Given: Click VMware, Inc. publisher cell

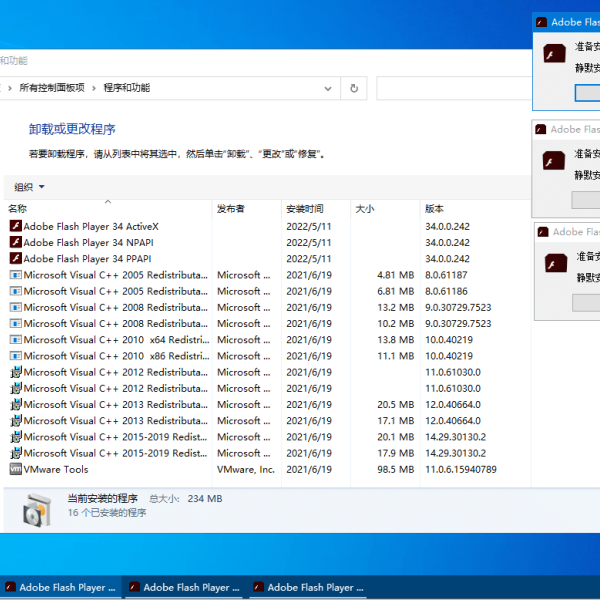Looking at the screenshot, I should tap(246, 469).
